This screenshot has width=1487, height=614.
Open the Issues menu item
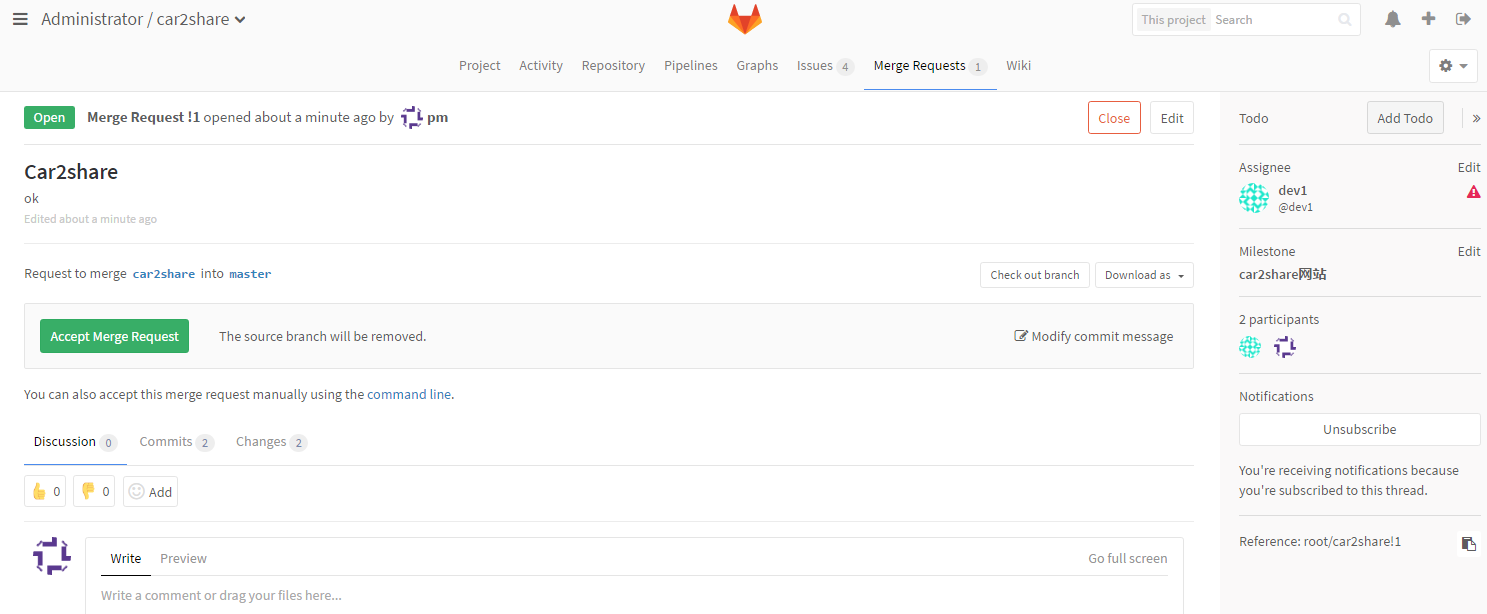click(823, 66)
